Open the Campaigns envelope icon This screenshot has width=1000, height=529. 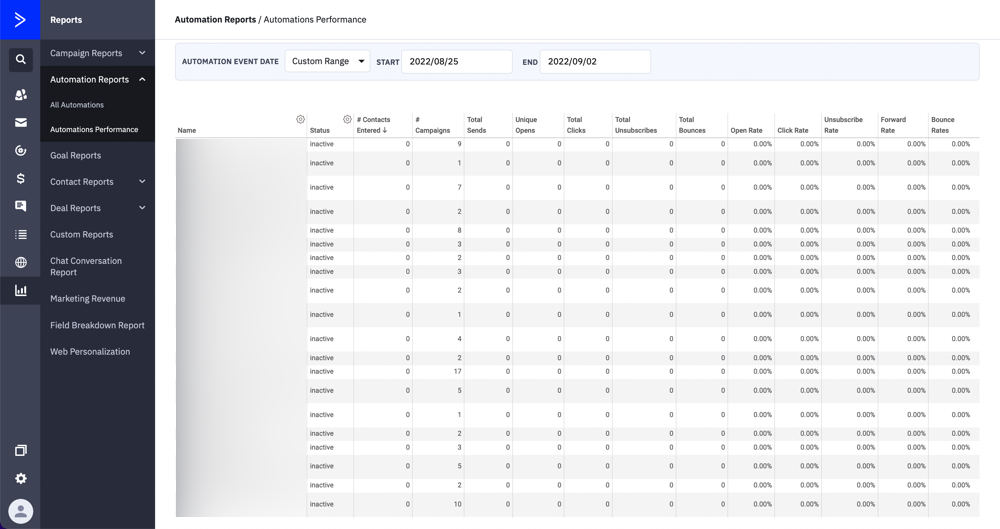tap(20, 123)
